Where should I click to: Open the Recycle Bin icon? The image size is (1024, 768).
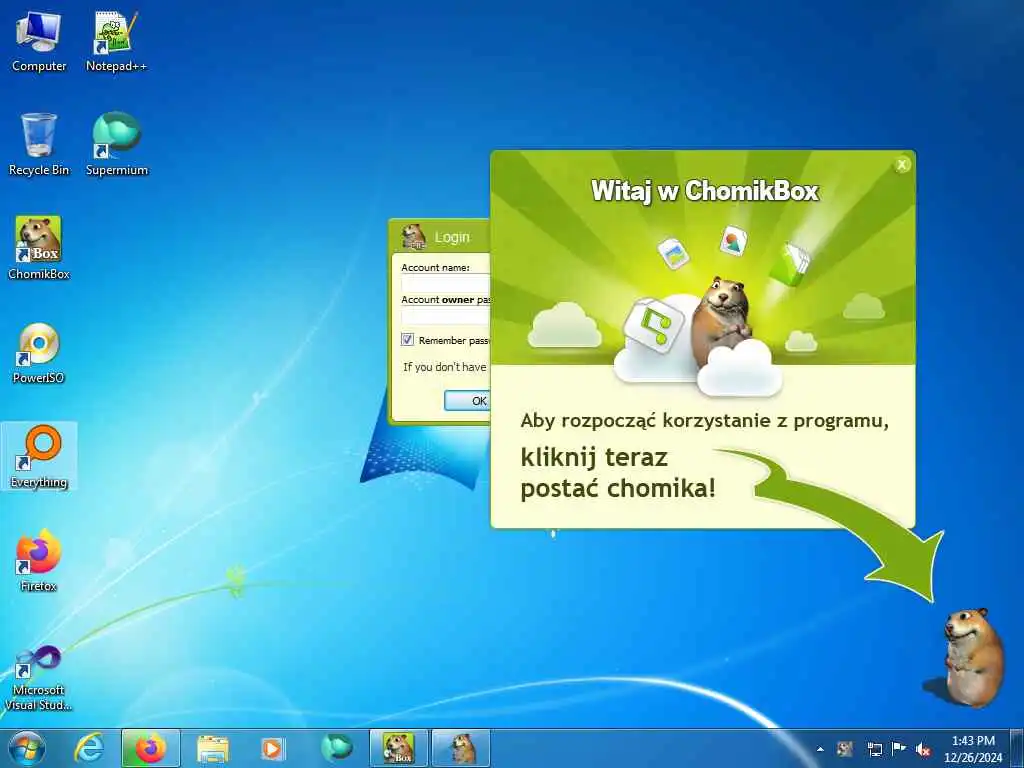click(39, 145)
